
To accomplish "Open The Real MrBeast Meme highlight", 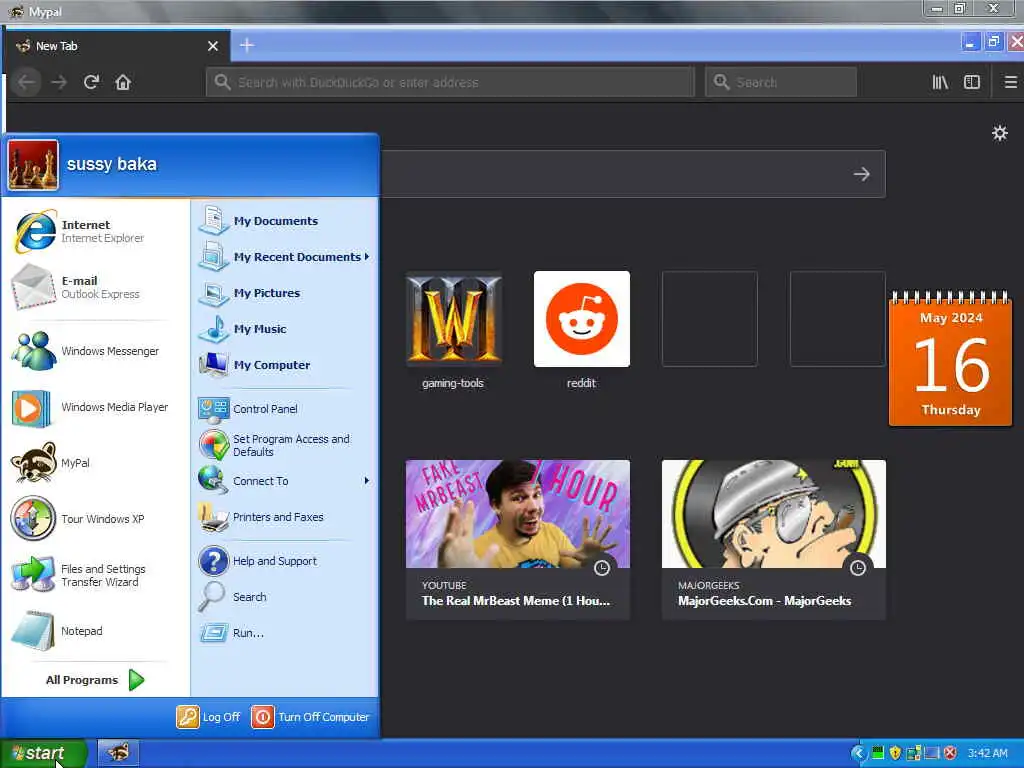I will pyautogui.click(x=517, y=539).
